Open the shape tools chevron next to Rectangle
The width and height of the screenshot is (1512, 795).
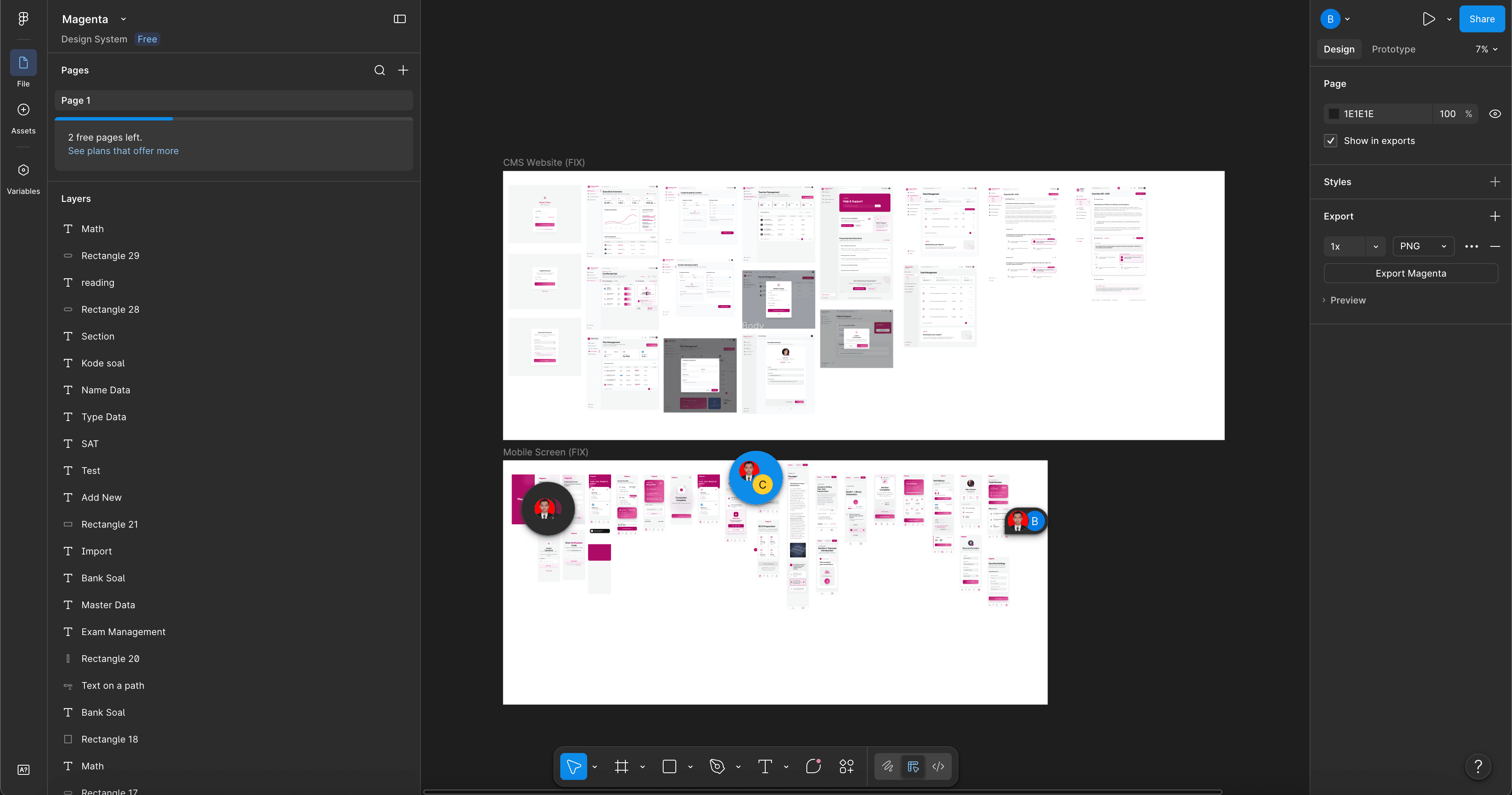(x=690, y=767)
